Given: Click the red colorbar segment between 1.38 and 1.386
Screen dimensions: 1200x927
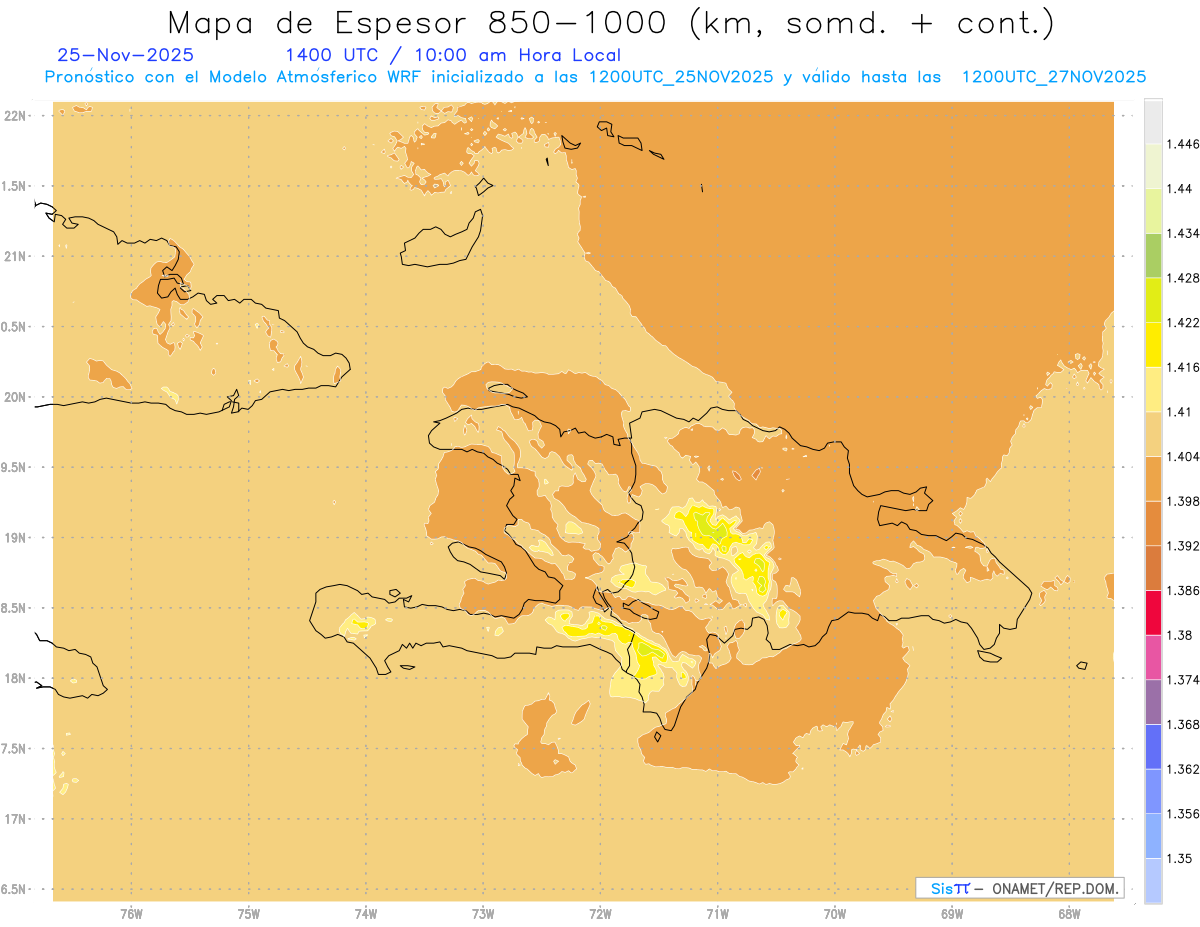Looking at the screenshot, I should tap(1153, 613).
